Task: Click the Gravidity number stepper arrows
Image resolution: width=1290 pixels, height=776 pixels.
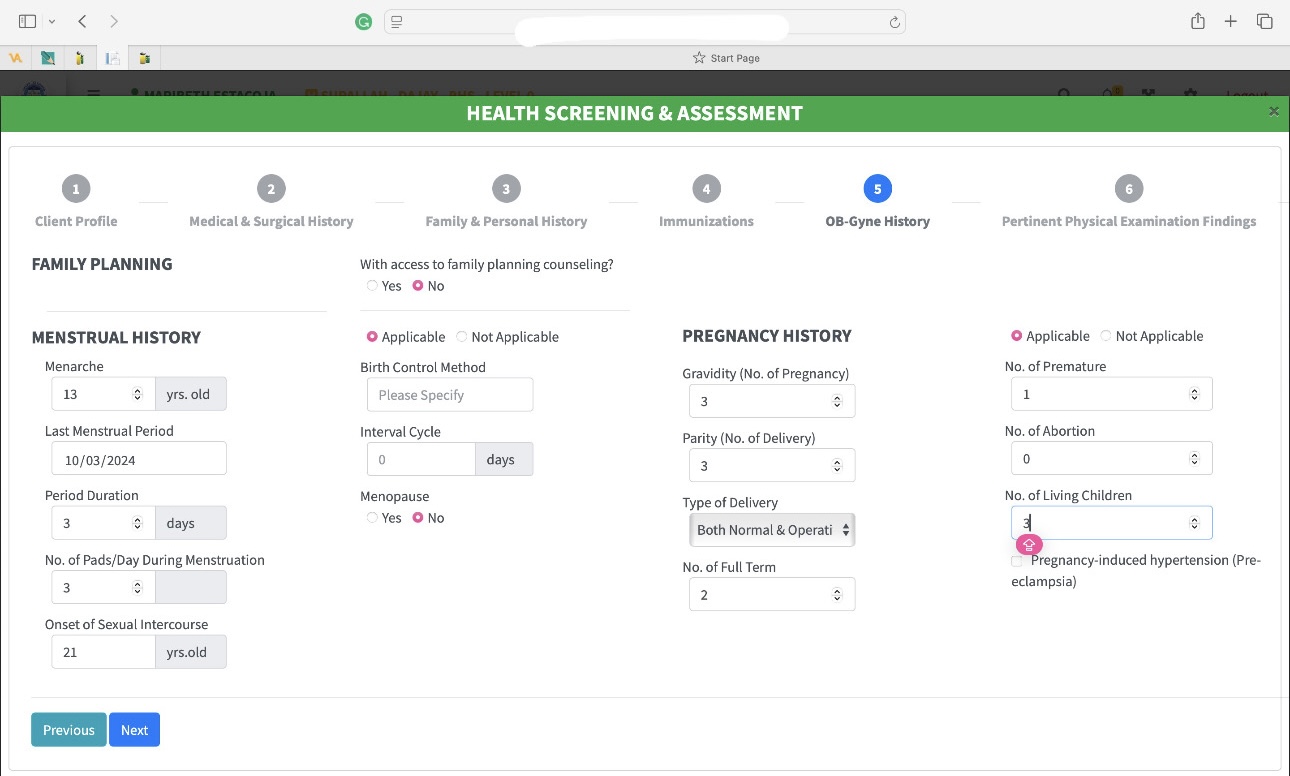Action: point(837,402)
